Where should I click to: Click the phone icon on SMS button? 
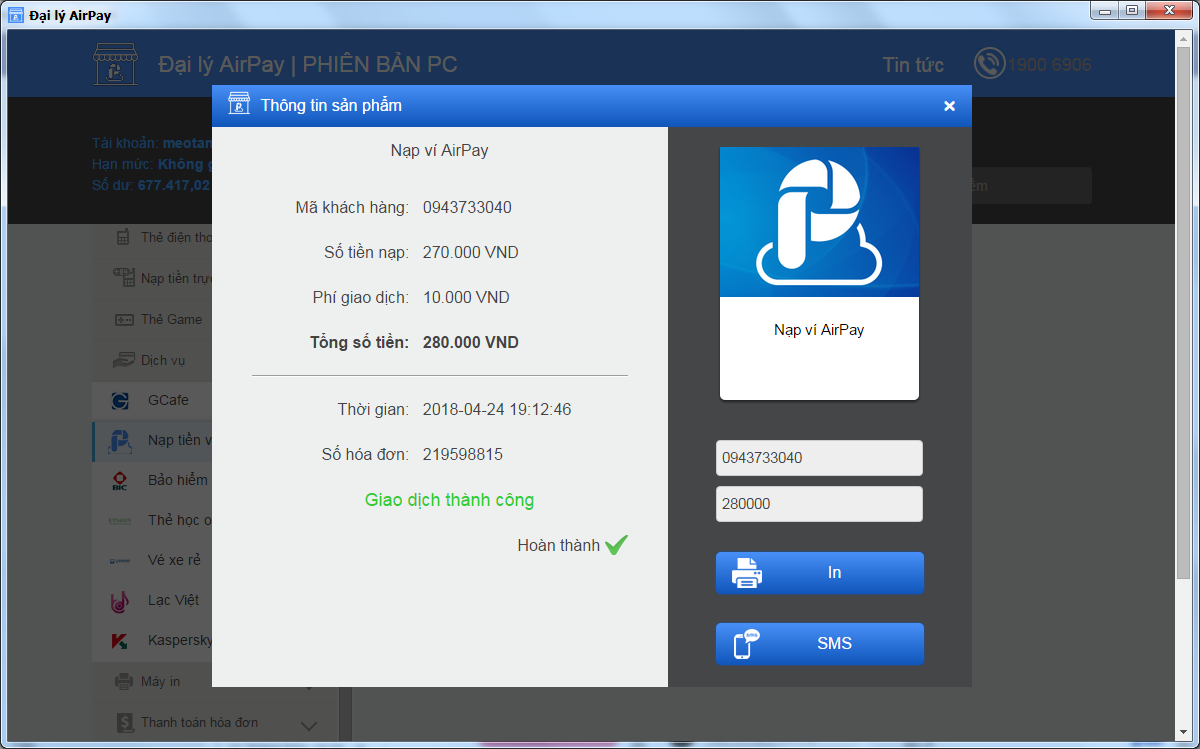click(x=747, y=644)
